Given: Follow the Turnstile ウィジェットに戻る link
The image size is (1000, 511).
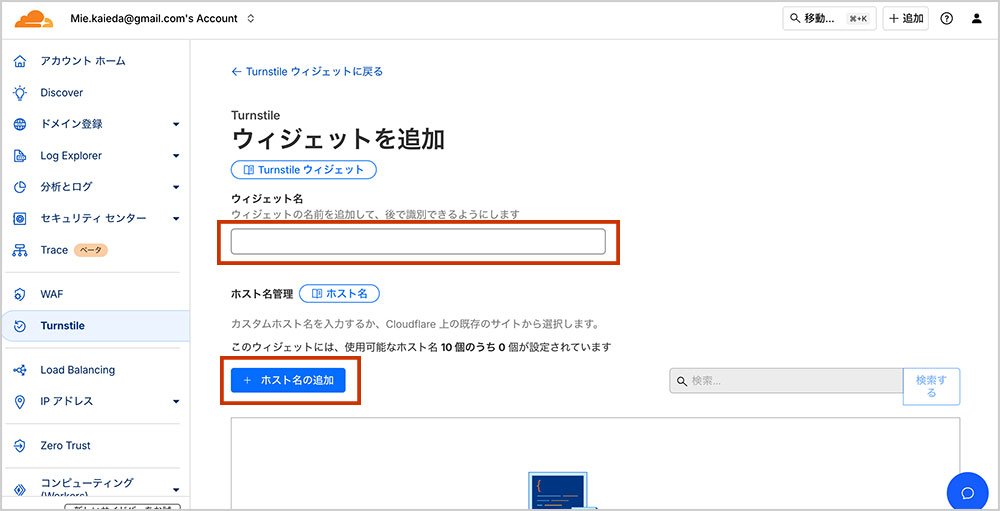Looking at the screenshot, I should coord(307,72).
